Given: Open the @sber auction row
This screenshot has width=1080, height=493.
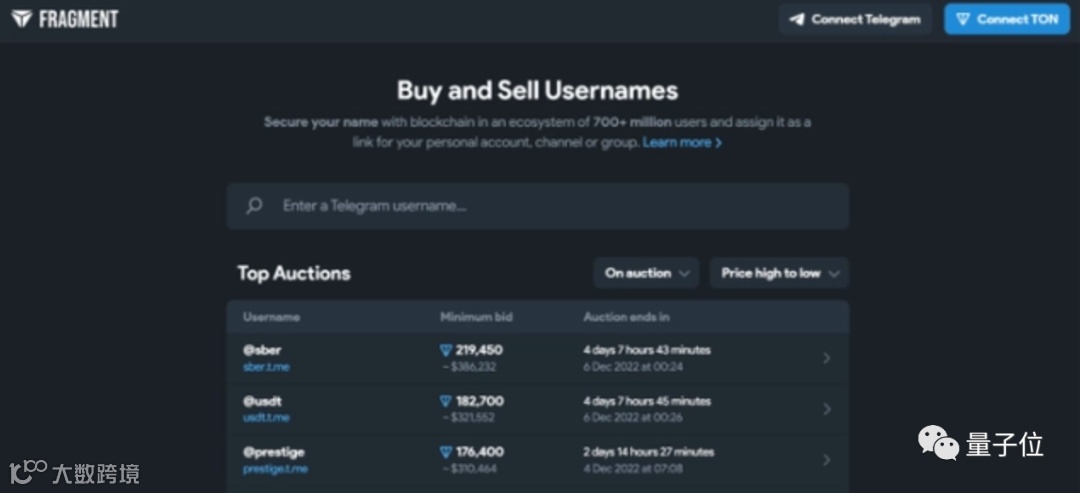Looking at the screenshot, I should pyautogui.click(x=537, y=358).
